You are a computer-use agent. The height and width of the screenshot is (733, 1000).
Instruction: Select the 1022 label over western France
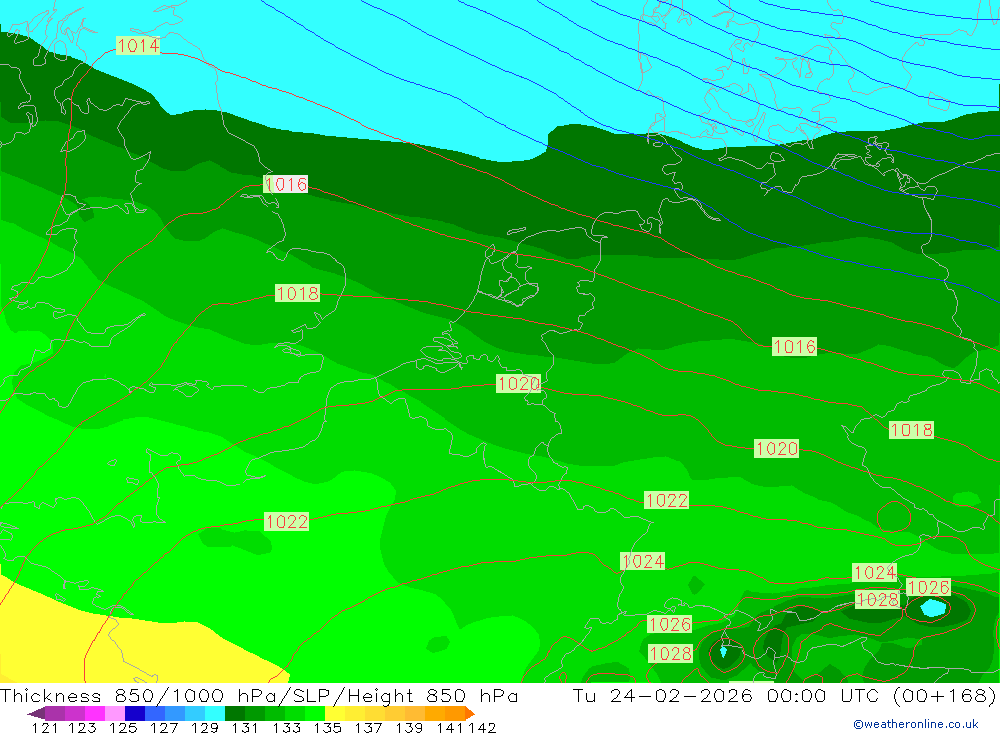point(286,522)
